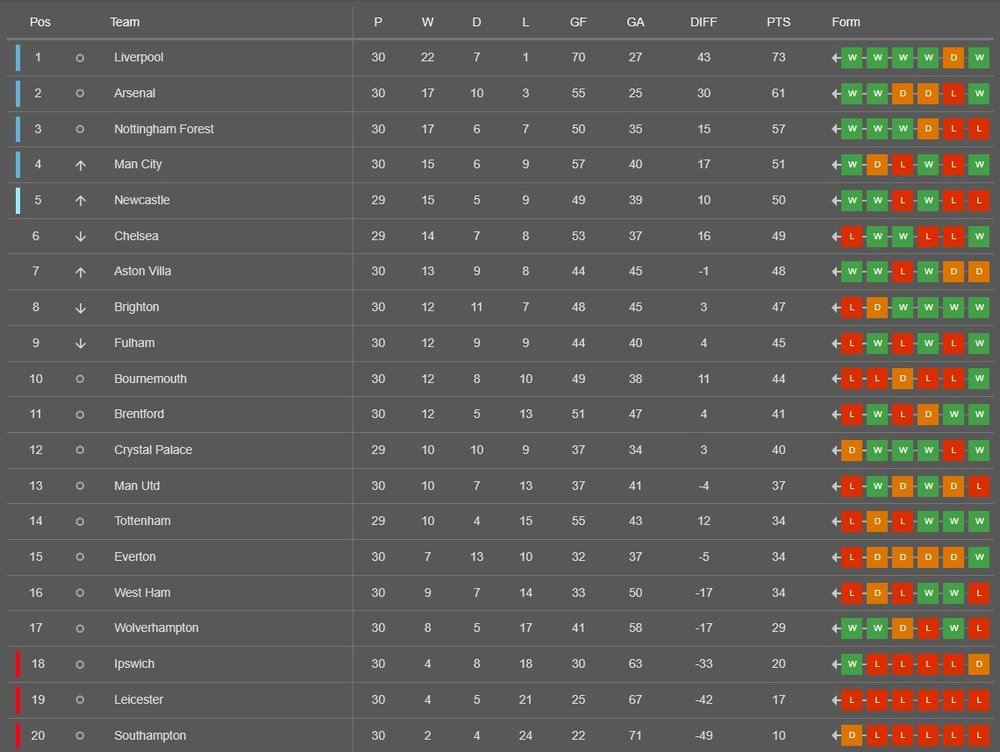
Task: Click Brighton's downward movement arrow
Action: pyautogui.click(x=80, y=308)
